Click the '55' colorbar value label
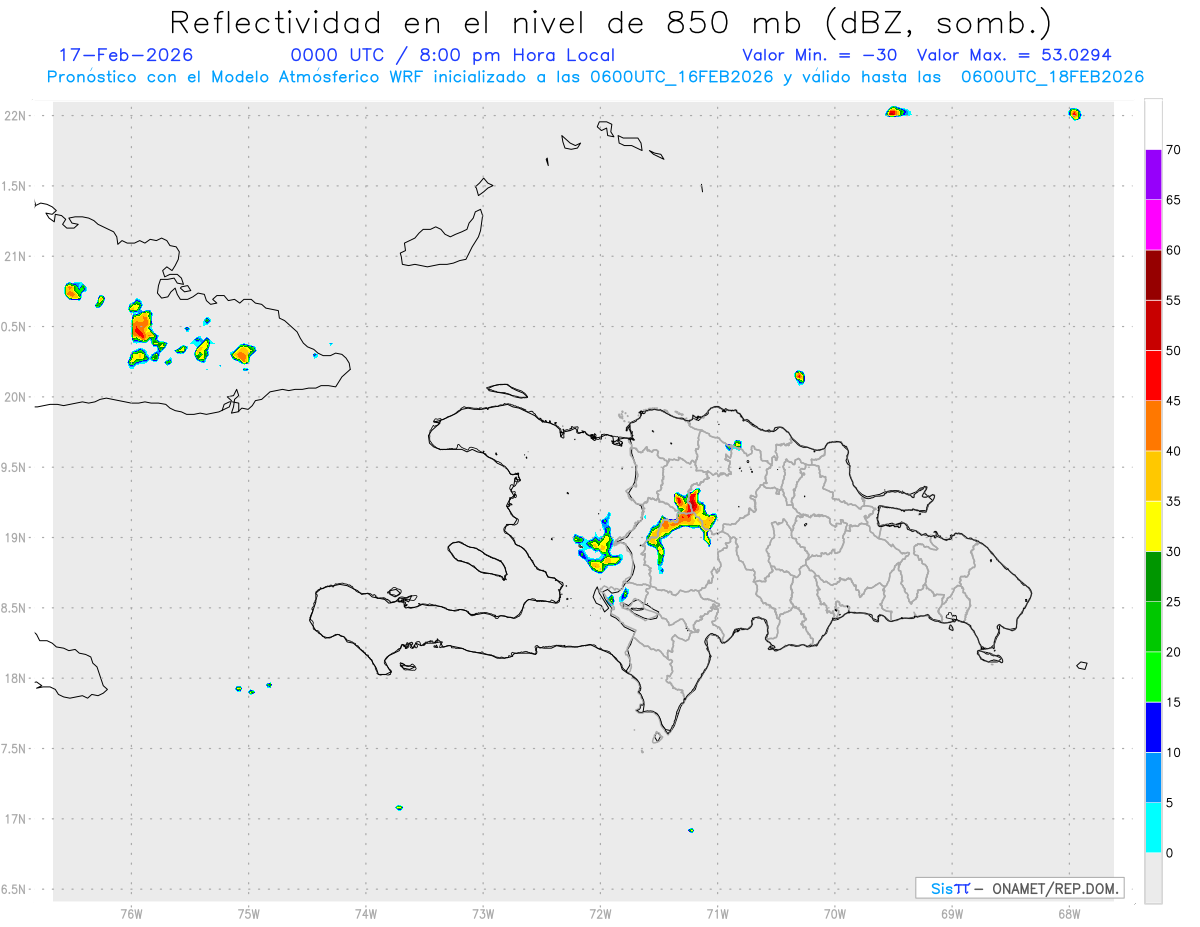The width and height of the screenshot is (1200, 927). click(1173, 300)
